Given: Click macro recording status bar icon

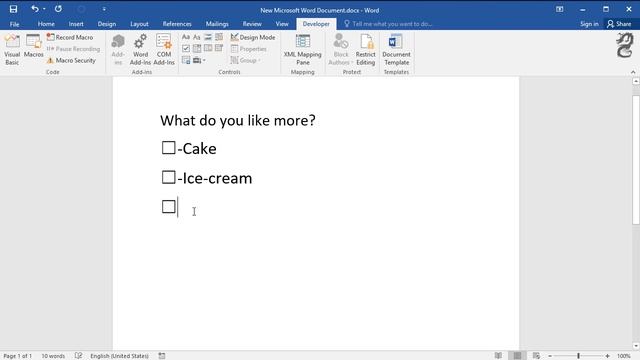Looking at the screenshot, I should point(162,356).
